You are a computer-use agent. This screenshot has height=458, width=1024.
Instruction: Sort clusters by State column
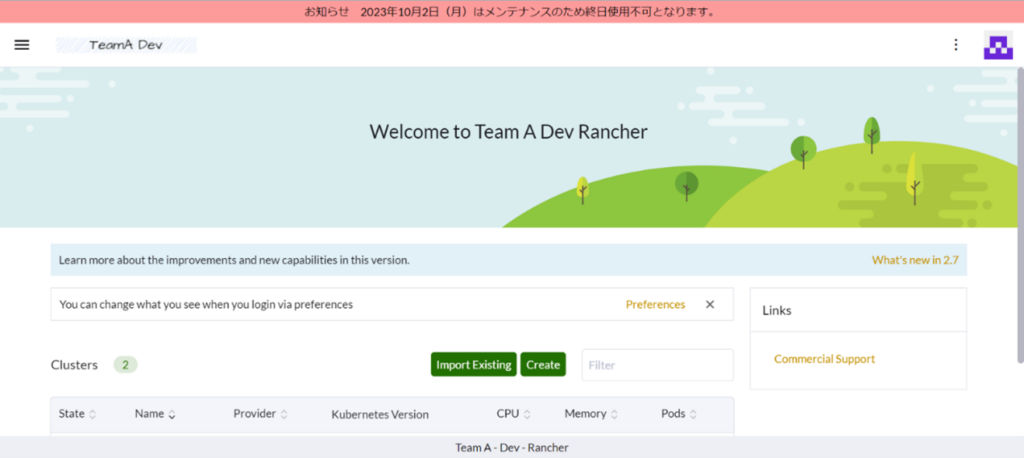77,414
